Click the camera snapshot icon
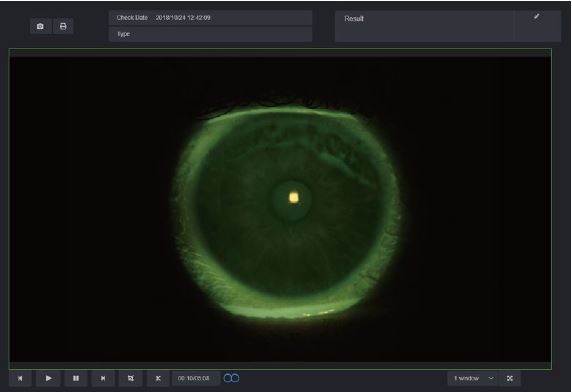 coord(40,26)
